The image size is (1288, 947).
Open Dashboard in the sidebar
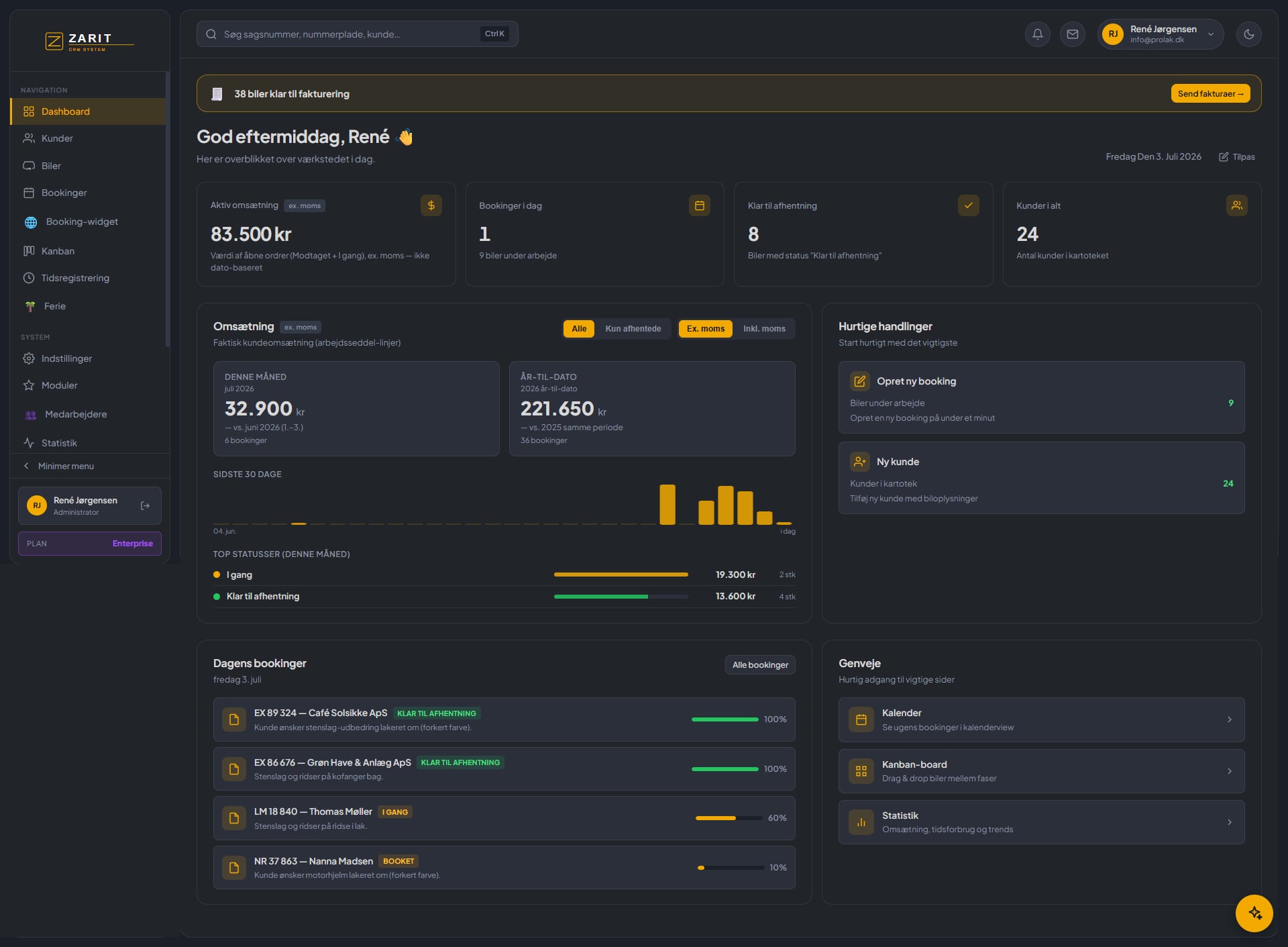click(88, 111)
